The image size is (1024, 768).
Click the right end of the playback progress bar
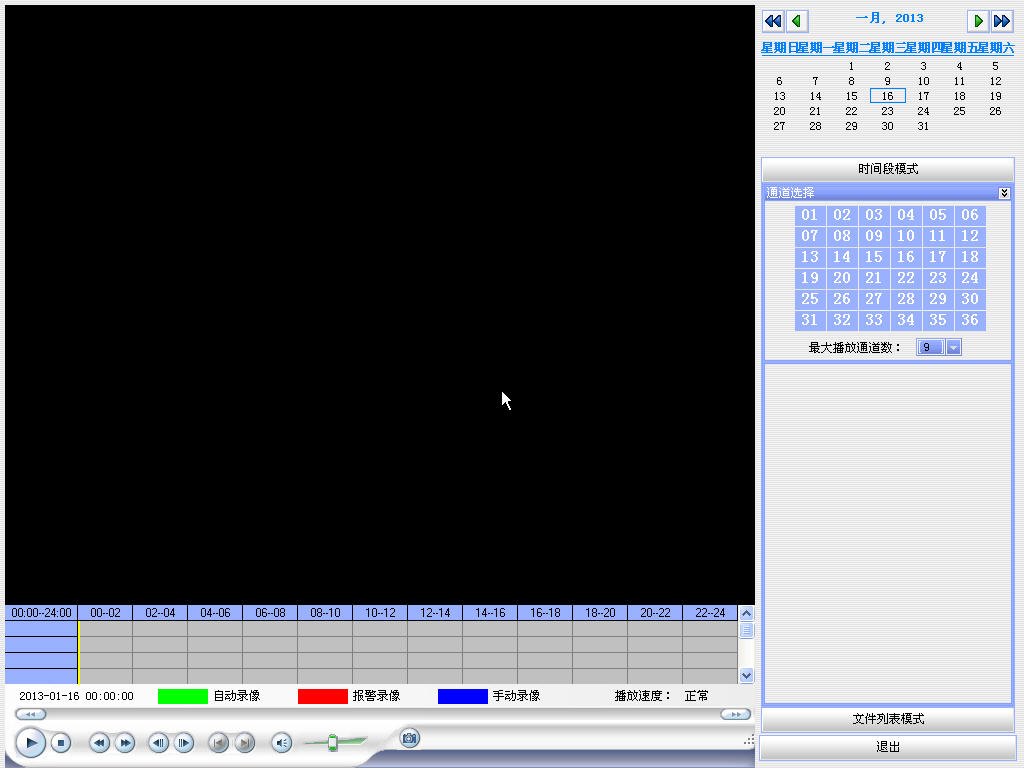tap(735, 714)
